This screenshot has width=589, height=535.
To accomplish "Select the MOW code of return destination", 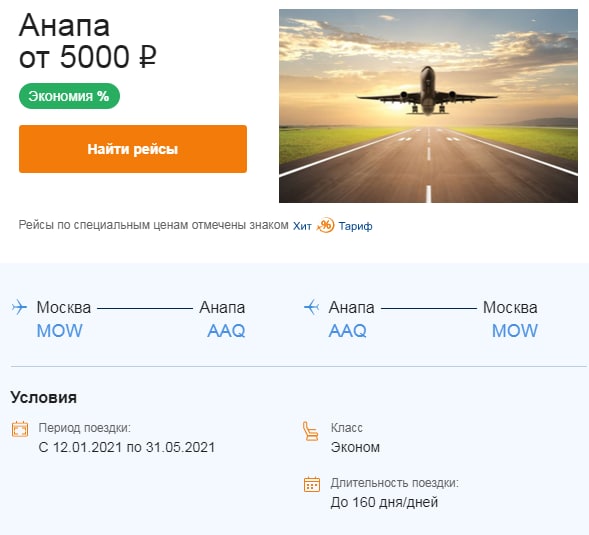I will [515, 331].
